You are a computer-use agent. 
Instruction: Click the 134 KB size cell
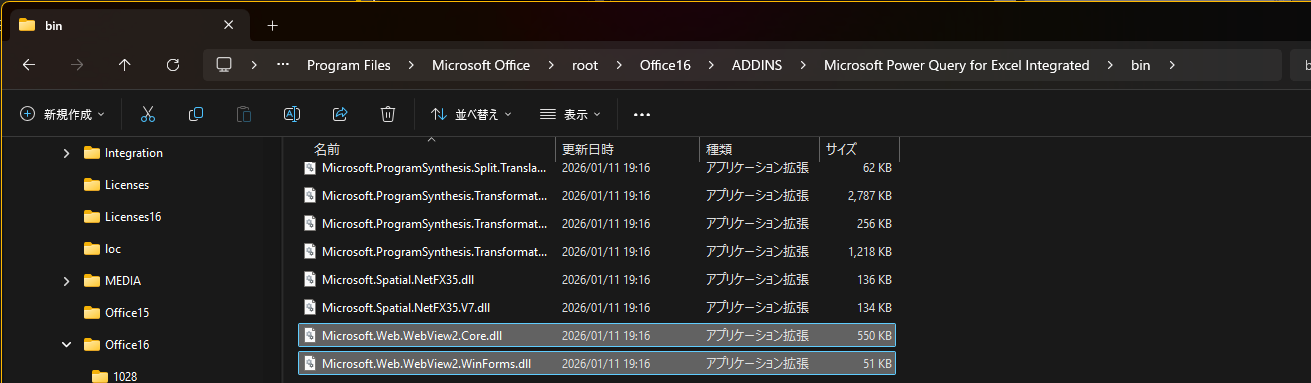[x=875, y=307]
